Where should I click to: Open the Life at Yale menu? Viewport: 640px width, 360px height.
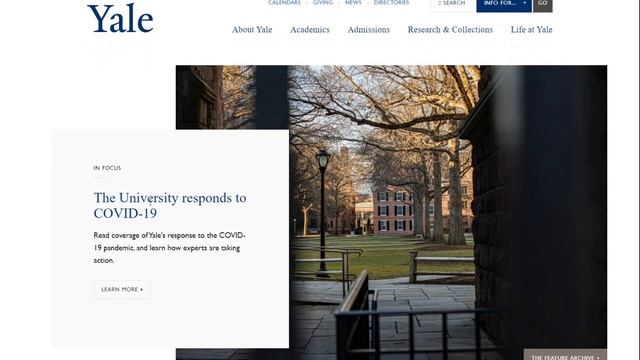click(531, 30)
